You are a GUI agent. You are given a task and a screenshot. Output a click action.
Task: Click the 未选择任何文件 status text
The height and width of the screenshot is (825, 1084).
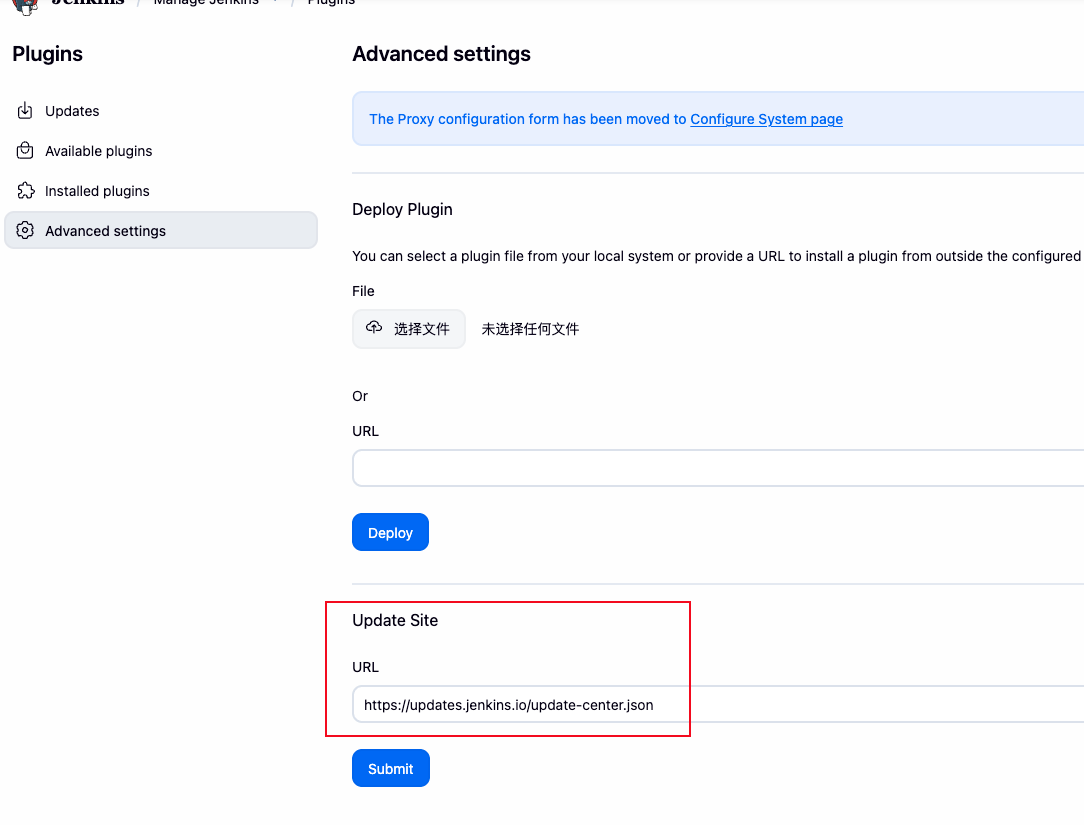[x=530, y=329]
